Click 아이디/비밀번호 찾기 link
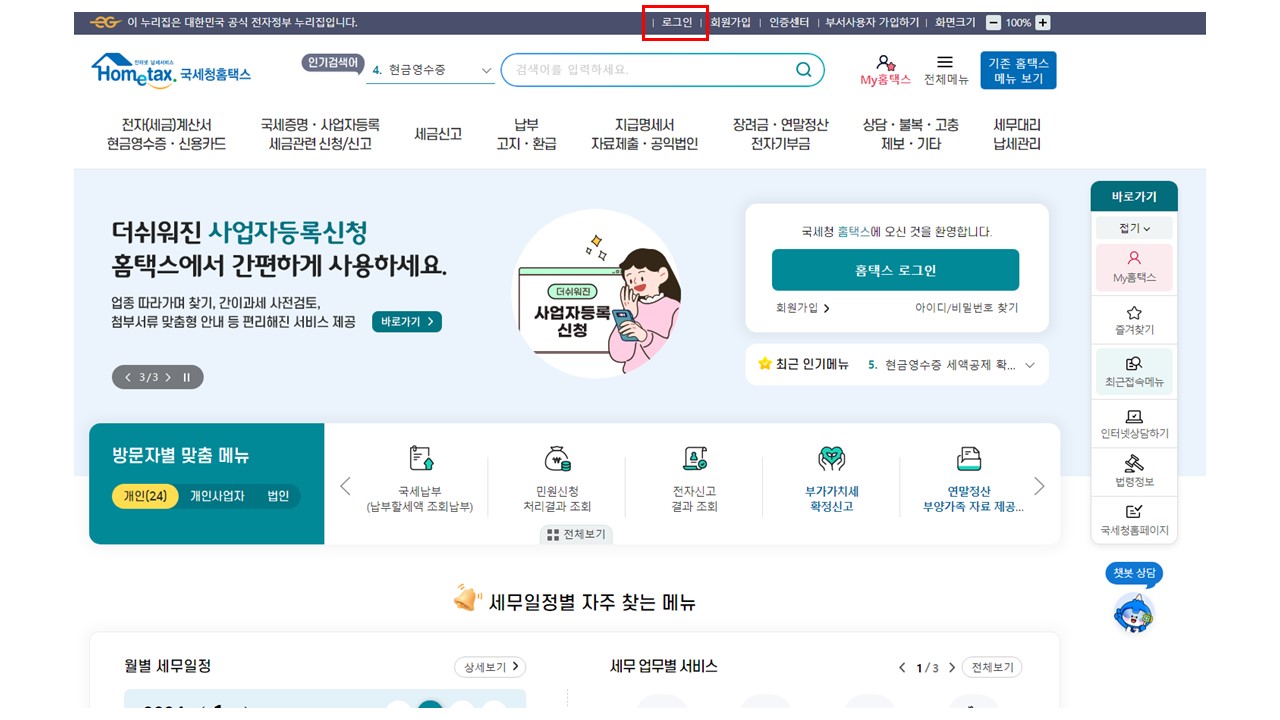The height and width of the screenshot is (720, 1280). [967, 308]
